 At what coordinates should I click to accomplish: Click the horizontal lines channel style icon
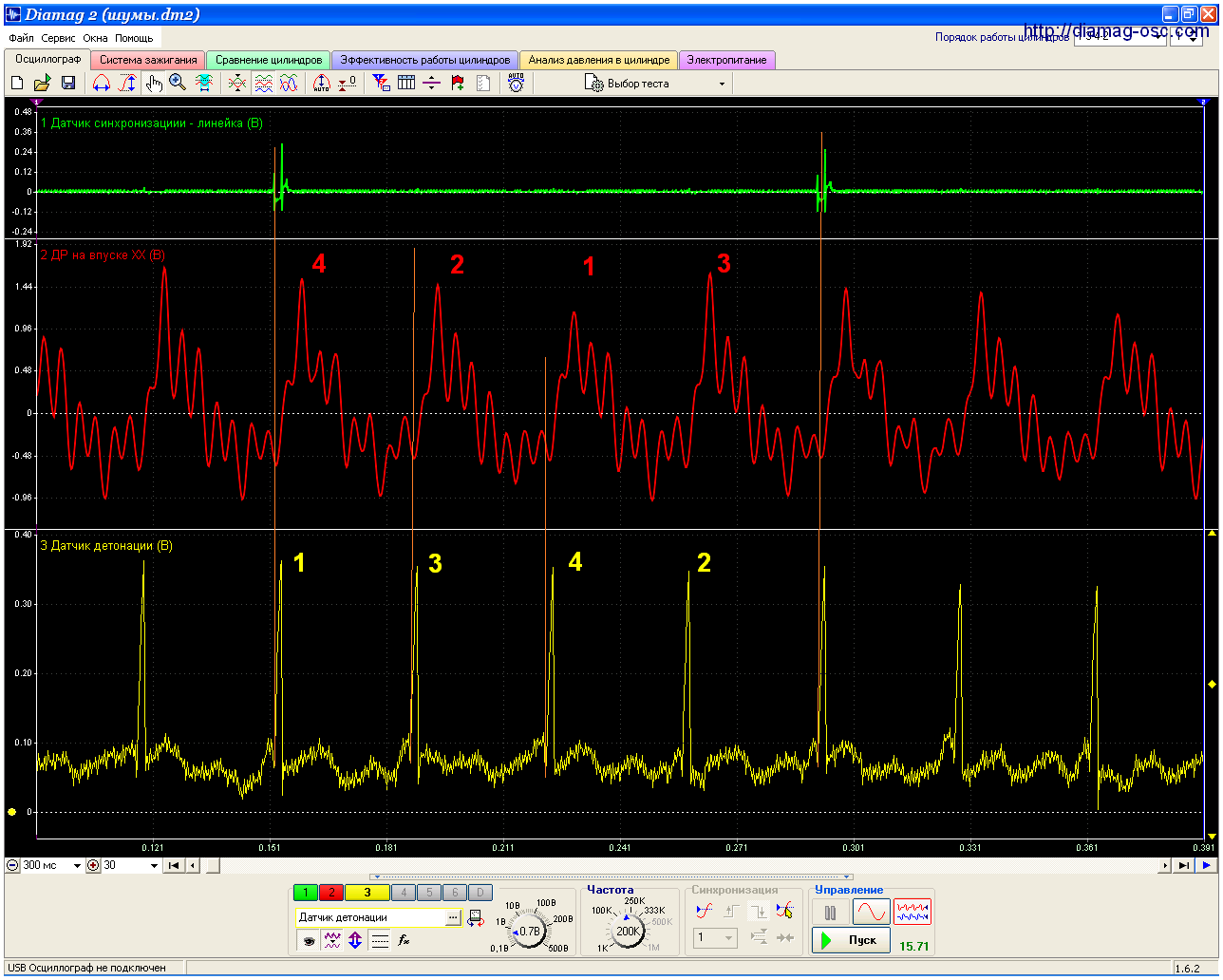[380, 940]
